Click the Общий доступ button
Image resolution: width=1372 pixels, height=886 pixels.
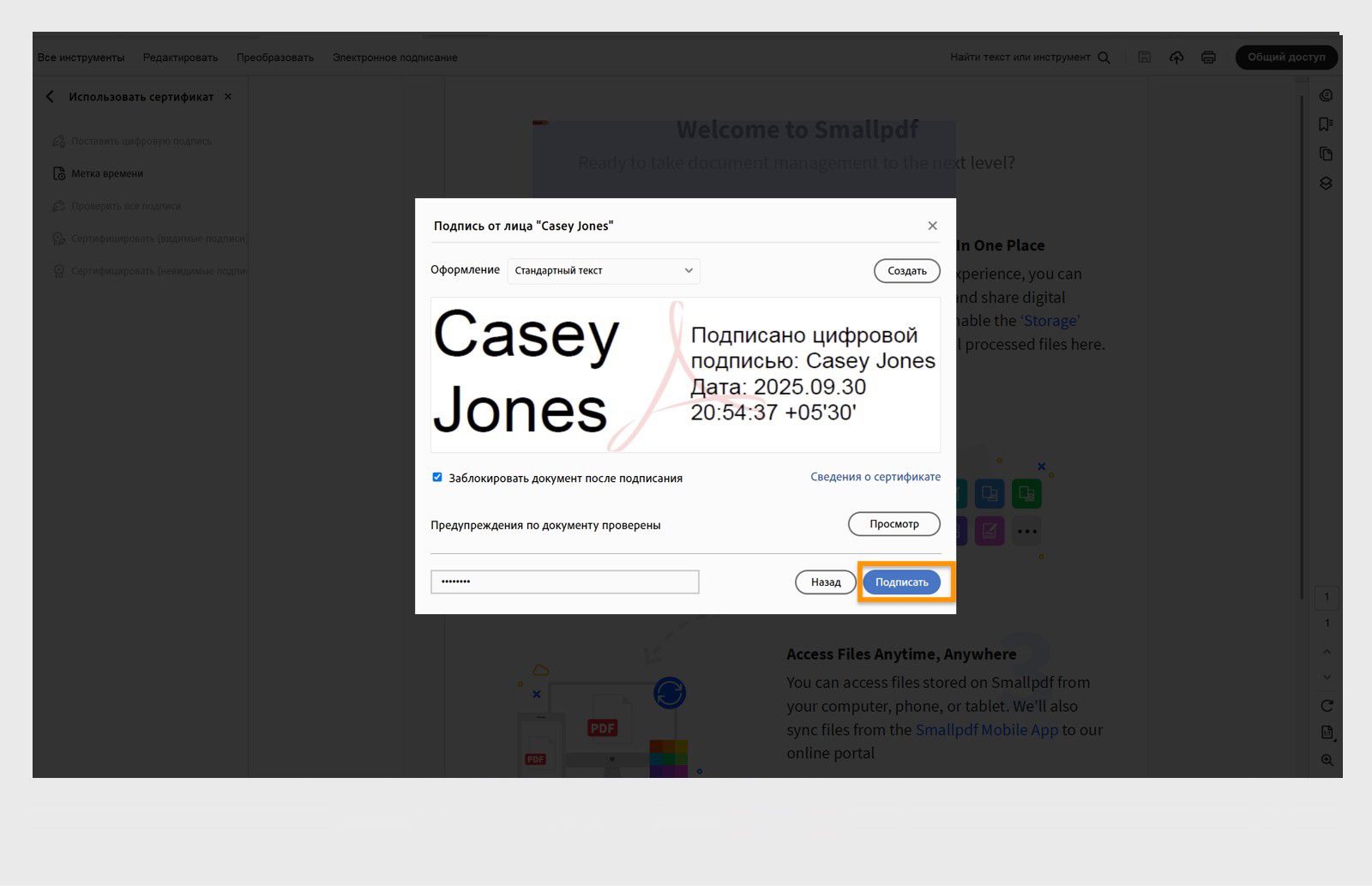tap(1286, 57)
